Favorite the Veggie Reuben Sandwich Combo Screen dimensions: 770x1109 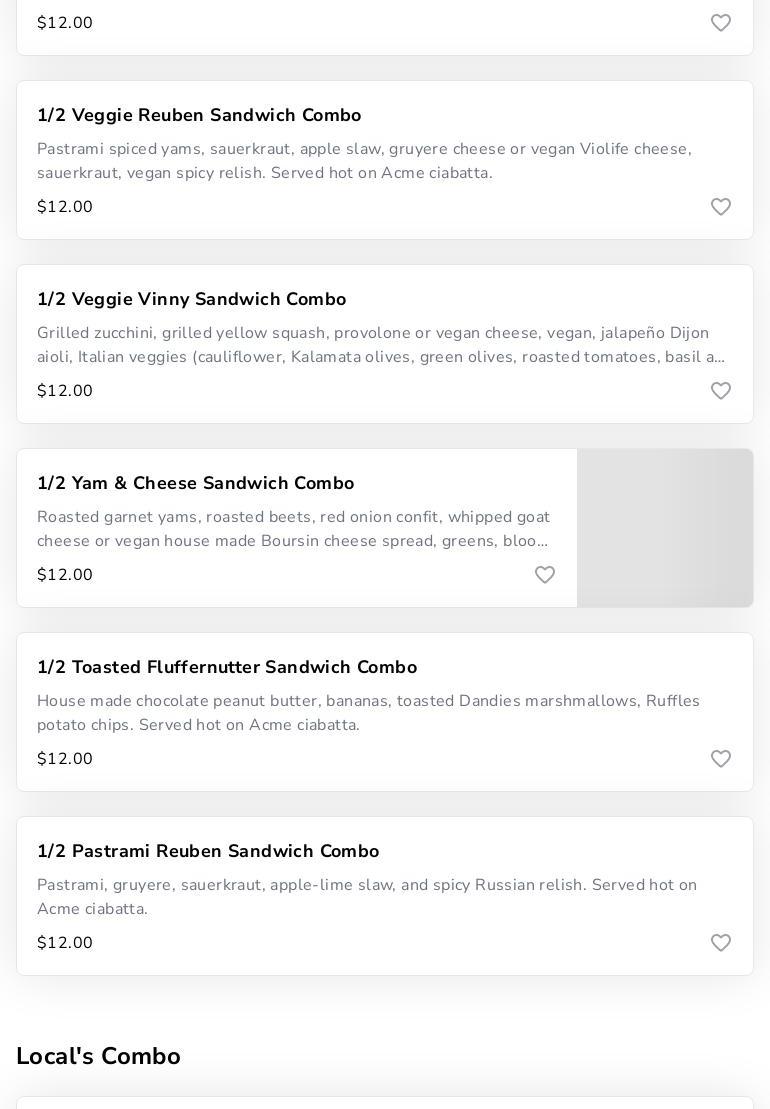(x=721, y=207)
